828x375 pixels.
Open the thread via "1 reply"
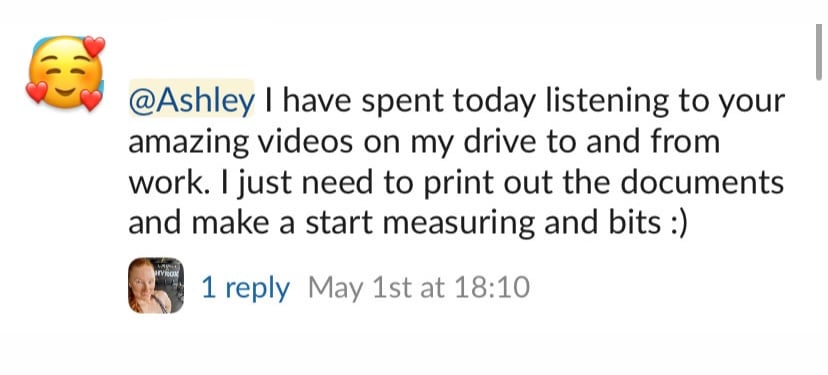point(246,288)
